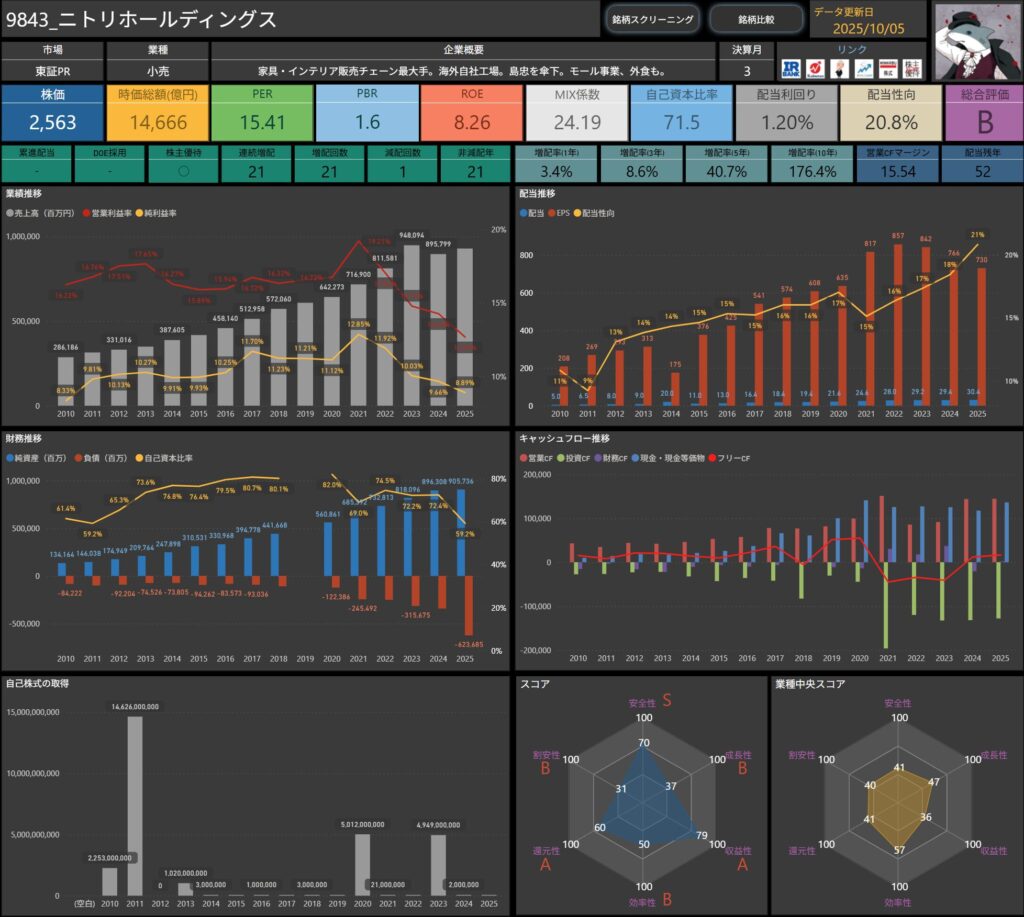Select the PER 15.41 metric card

coord(261,112)
